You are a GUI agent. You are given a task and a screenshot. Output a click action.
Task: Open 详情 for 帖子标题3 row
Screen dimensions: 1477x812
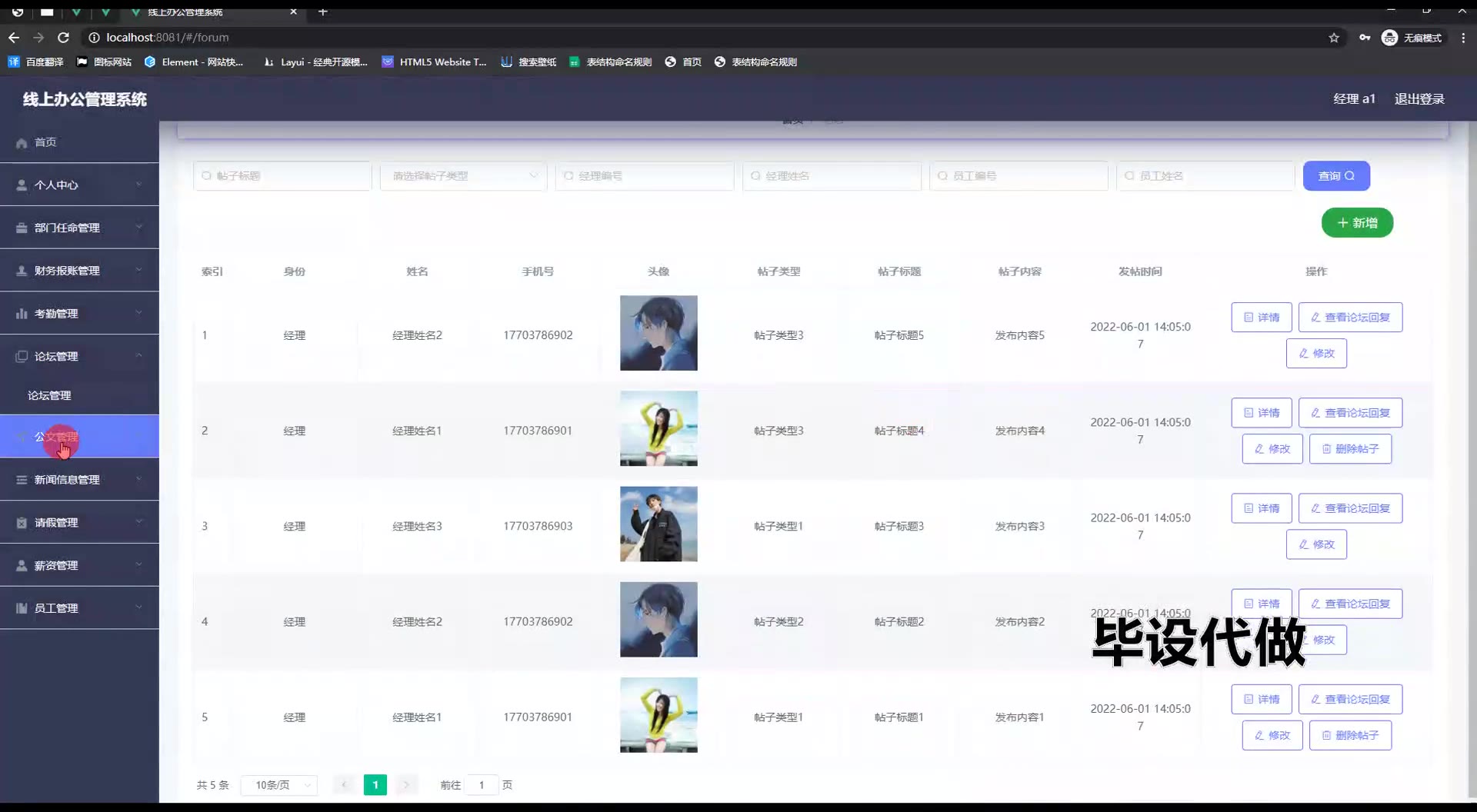point(1262,508)
